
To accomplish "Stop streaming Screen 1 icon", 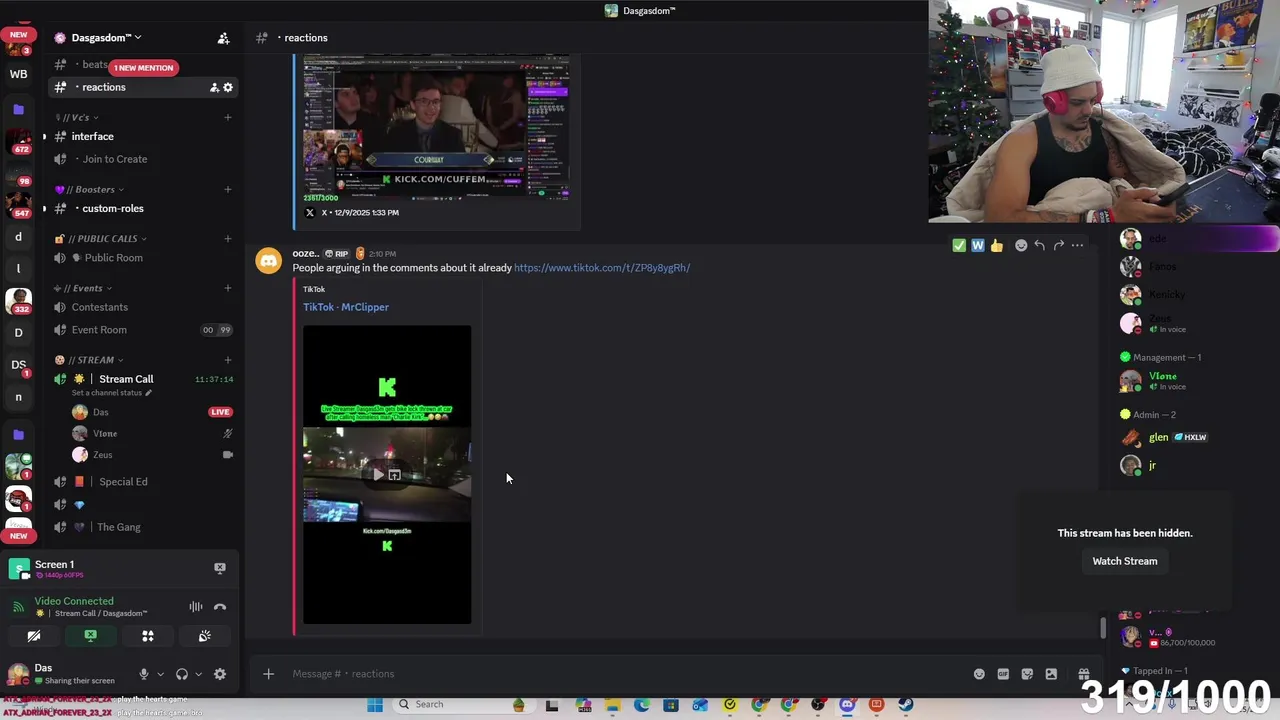I will (x=220, y=568).
